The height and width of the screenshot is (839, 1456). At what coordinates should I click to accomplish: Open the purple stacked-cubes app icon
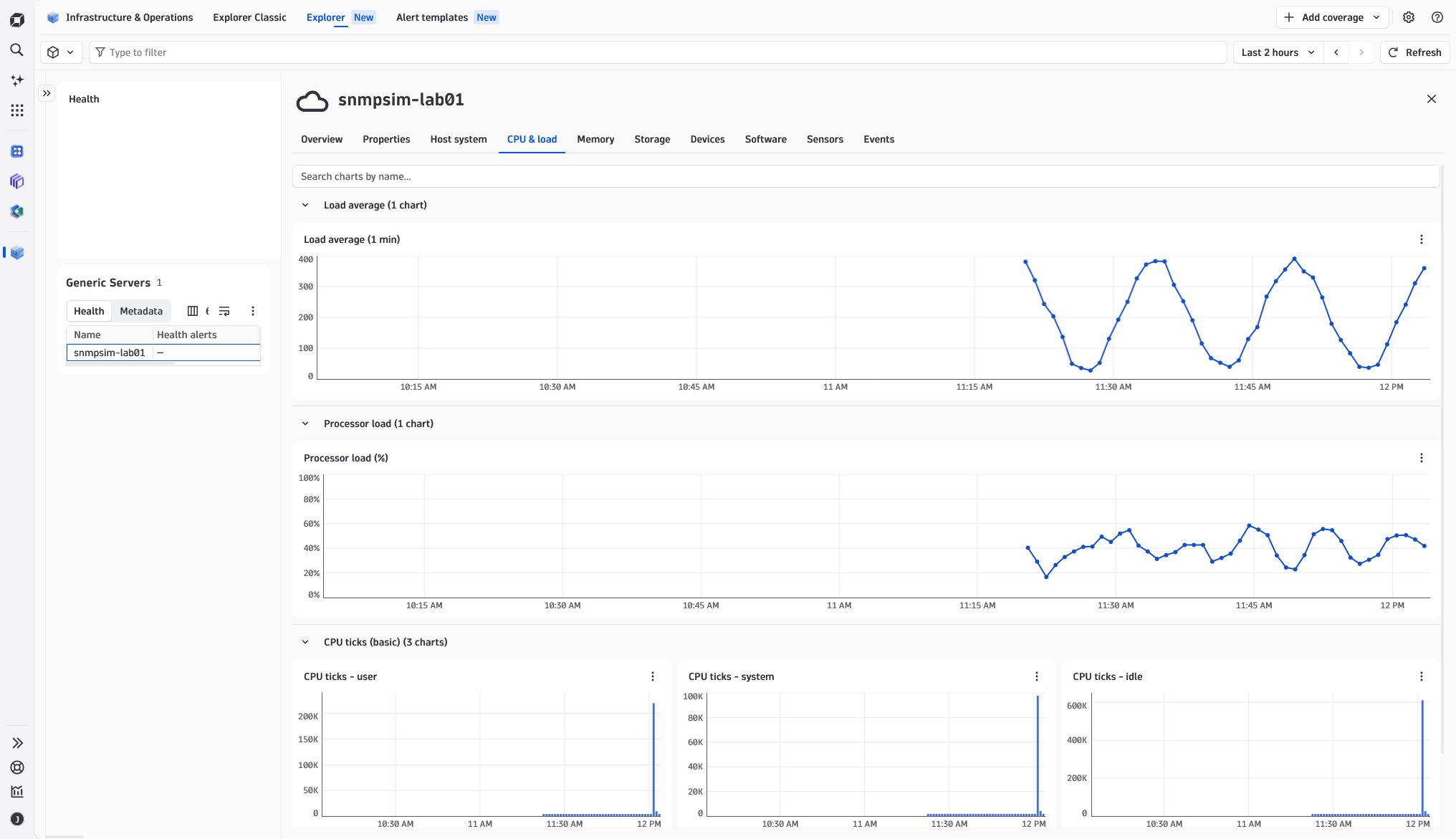tap(17, 181)
